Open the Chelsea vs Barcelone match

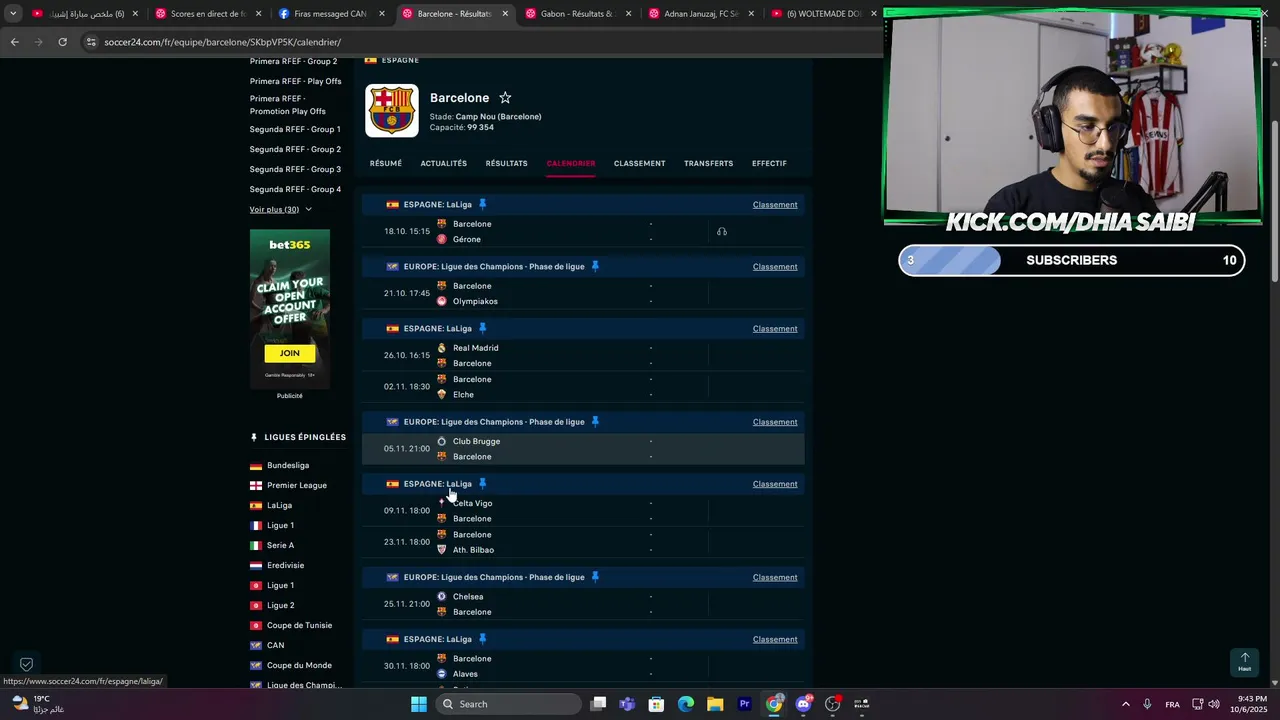pos(583,604)
